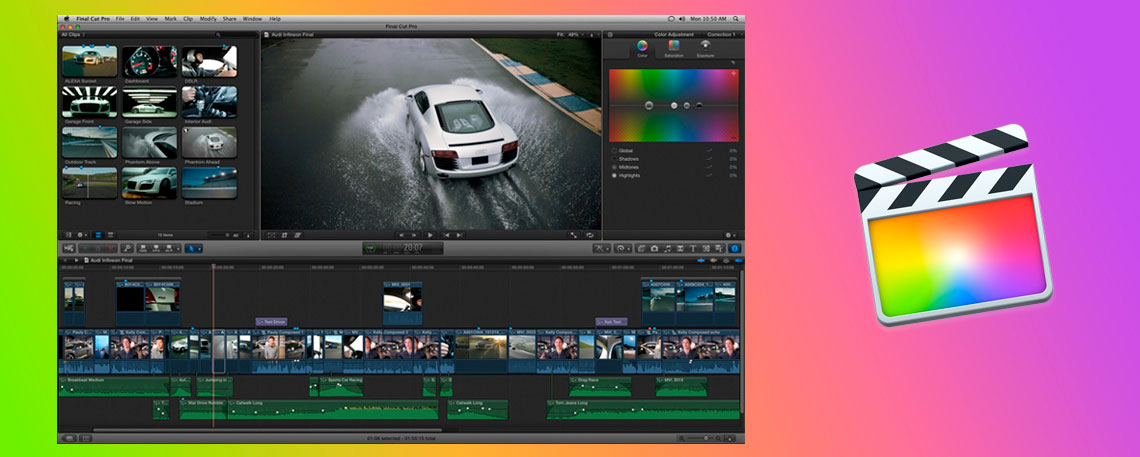
Task: Adjust the timeline zoom slider
Action: [x=698, y=438]
